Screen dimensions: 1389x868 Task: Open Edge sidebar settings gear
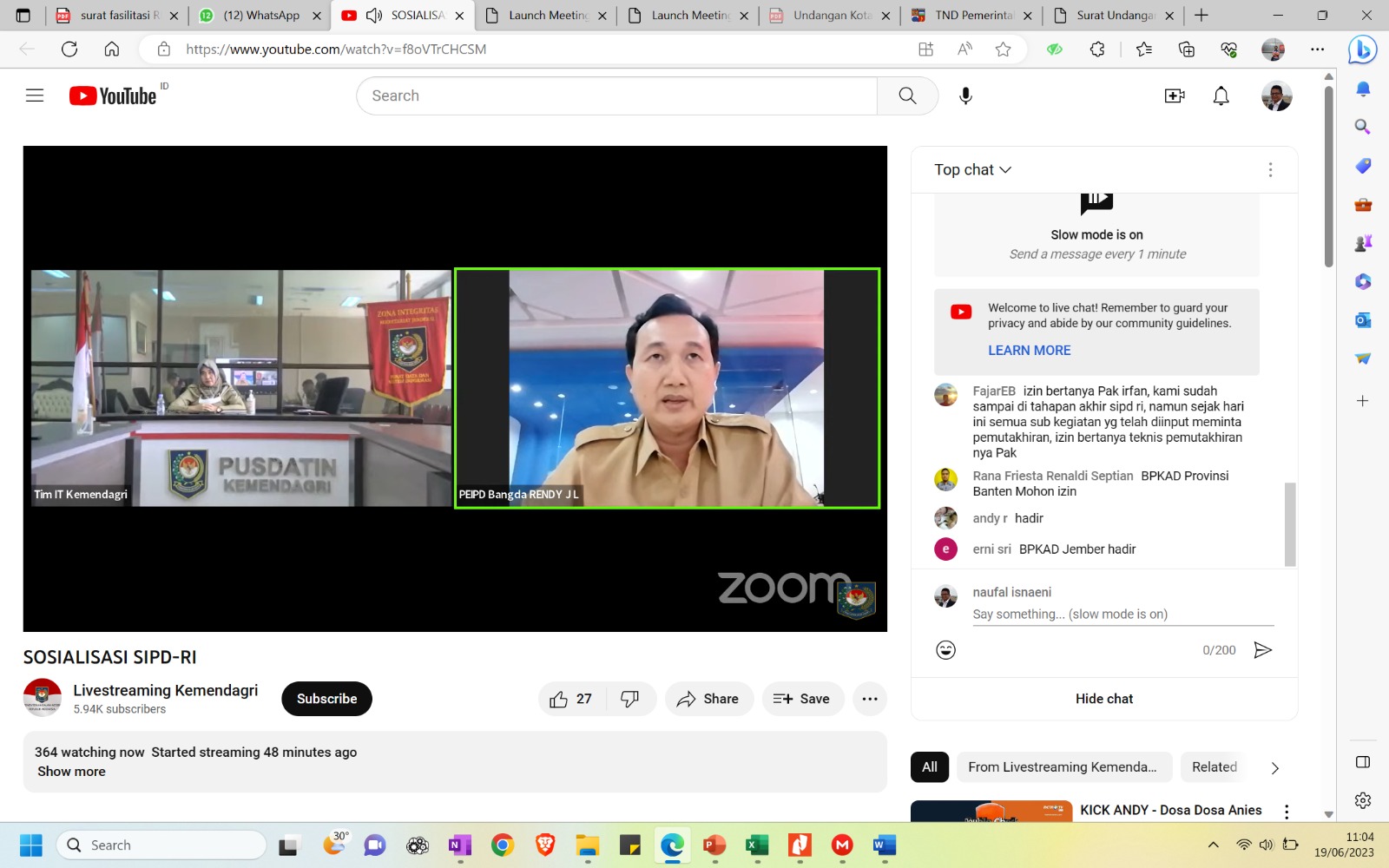[x=1363, y=800]
